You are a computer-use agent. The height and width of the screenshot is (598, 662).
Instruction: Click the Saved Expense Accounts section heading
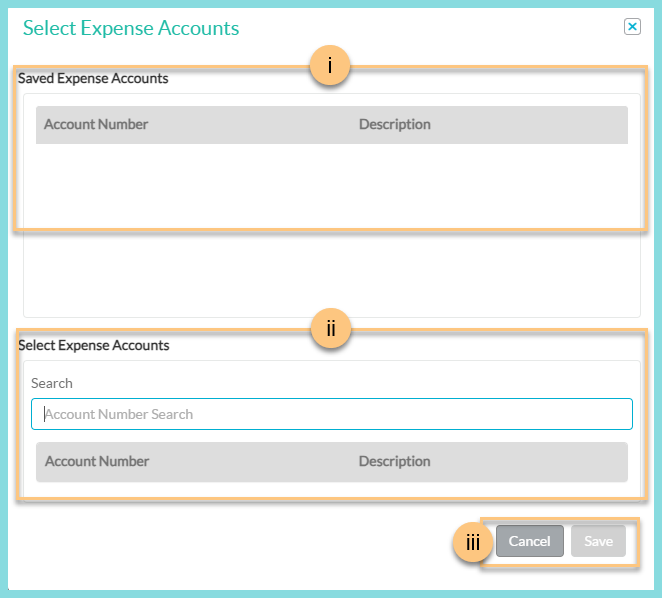93,78
